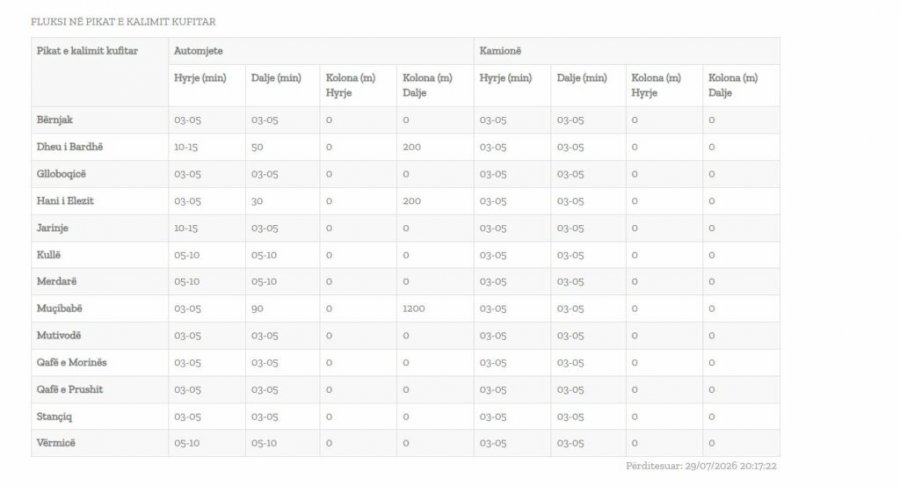900x486 pixels.
Task: Click the Vërmicë row label
Action: 56,443
